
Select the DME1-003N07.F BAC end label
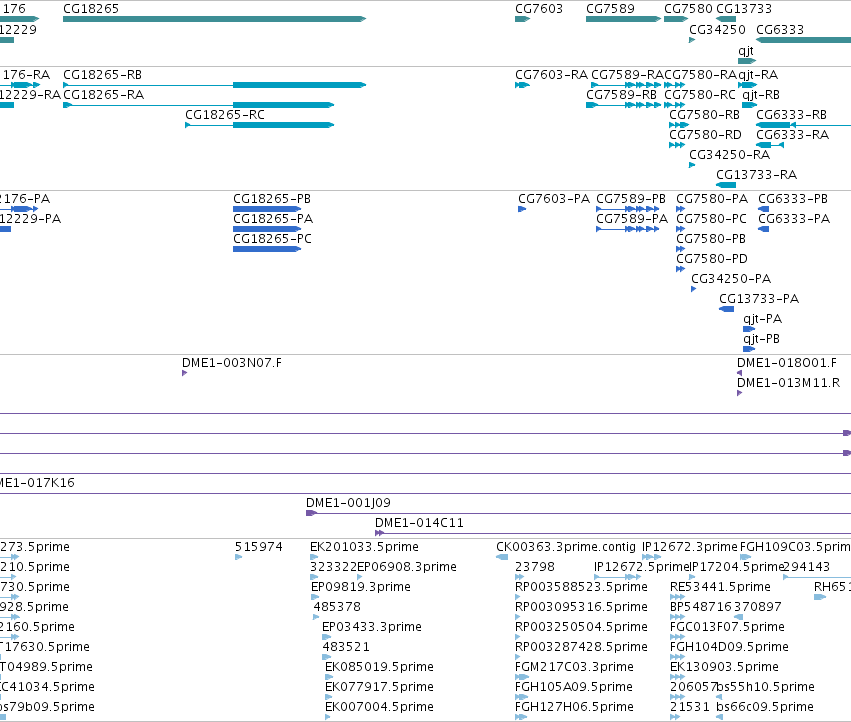(232, 363)
